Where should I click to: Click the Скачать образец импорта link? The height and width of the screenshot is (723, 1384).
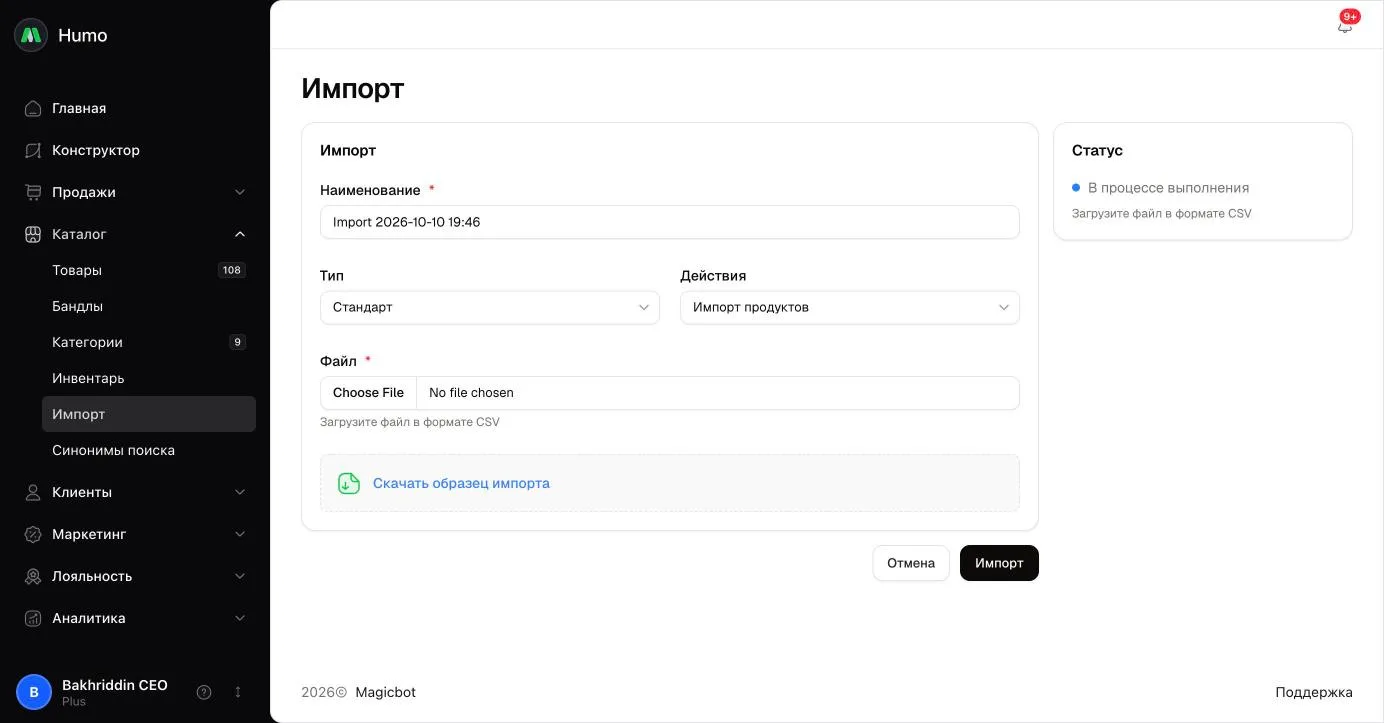pos(461,483)
